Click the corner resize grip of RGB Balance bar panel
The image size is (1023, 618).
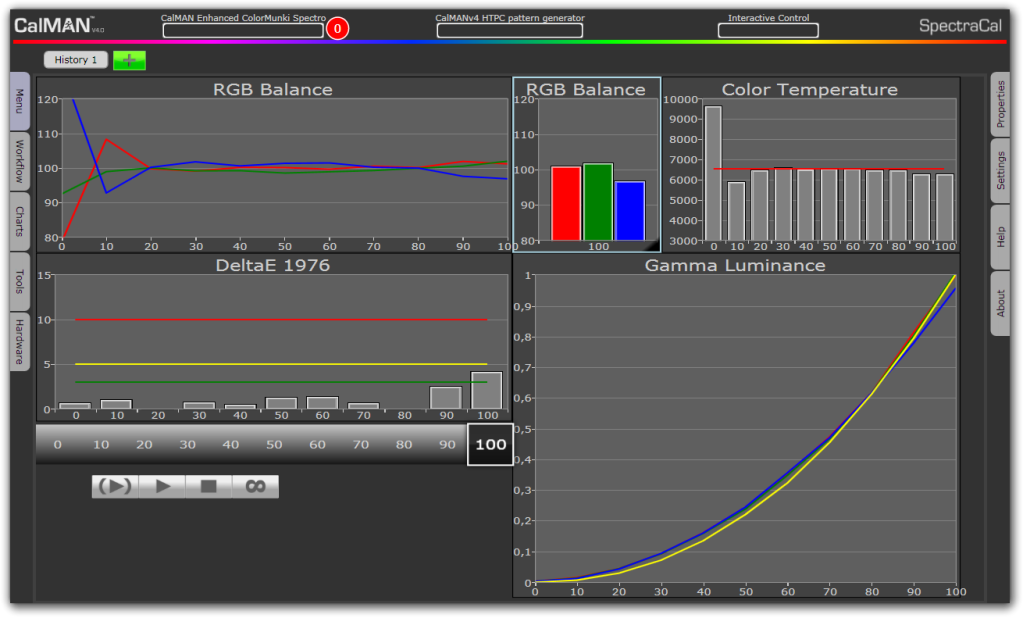pos(652,245)
